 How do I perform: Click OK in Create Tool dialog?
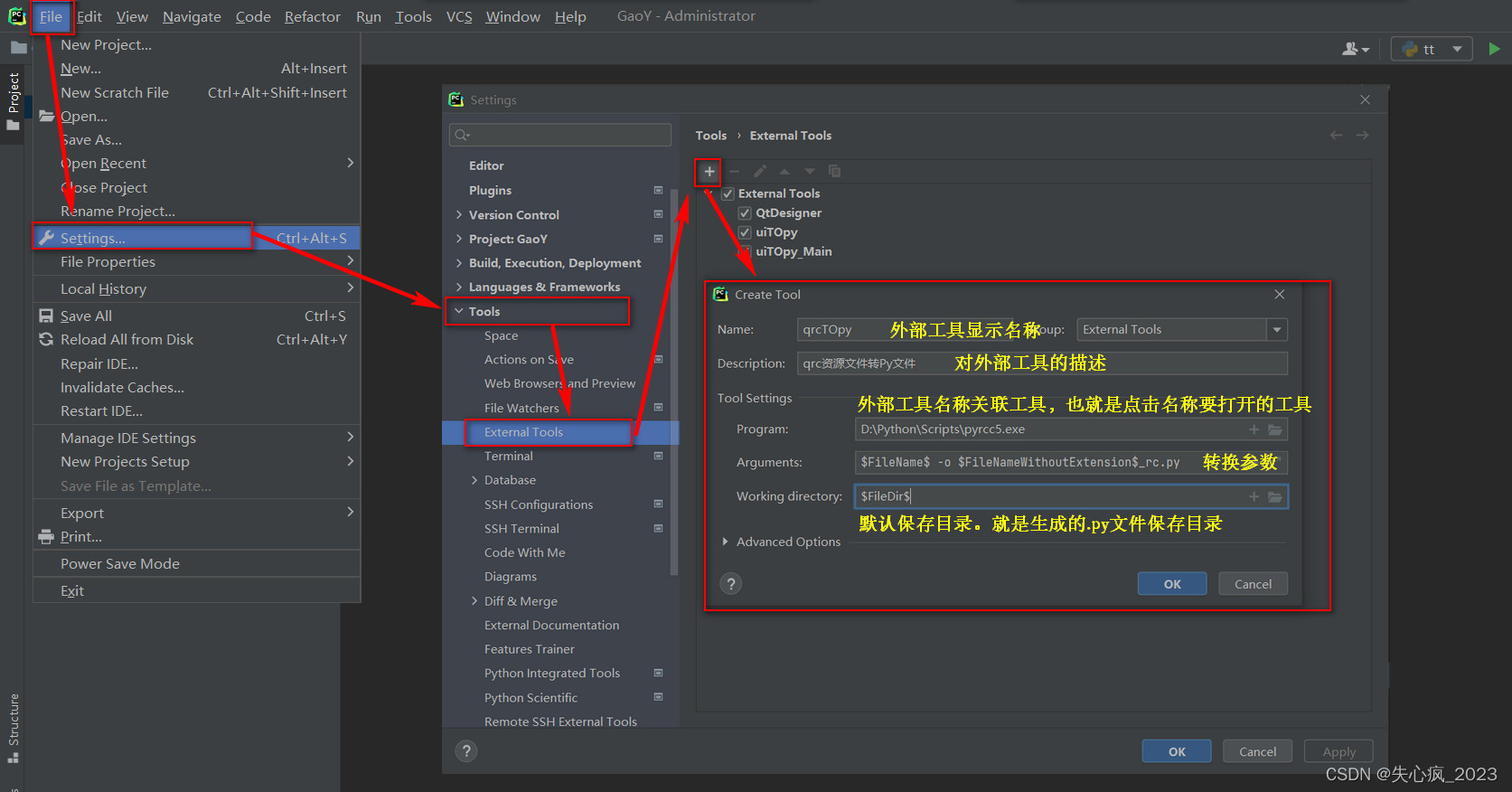coord(1172,584)
